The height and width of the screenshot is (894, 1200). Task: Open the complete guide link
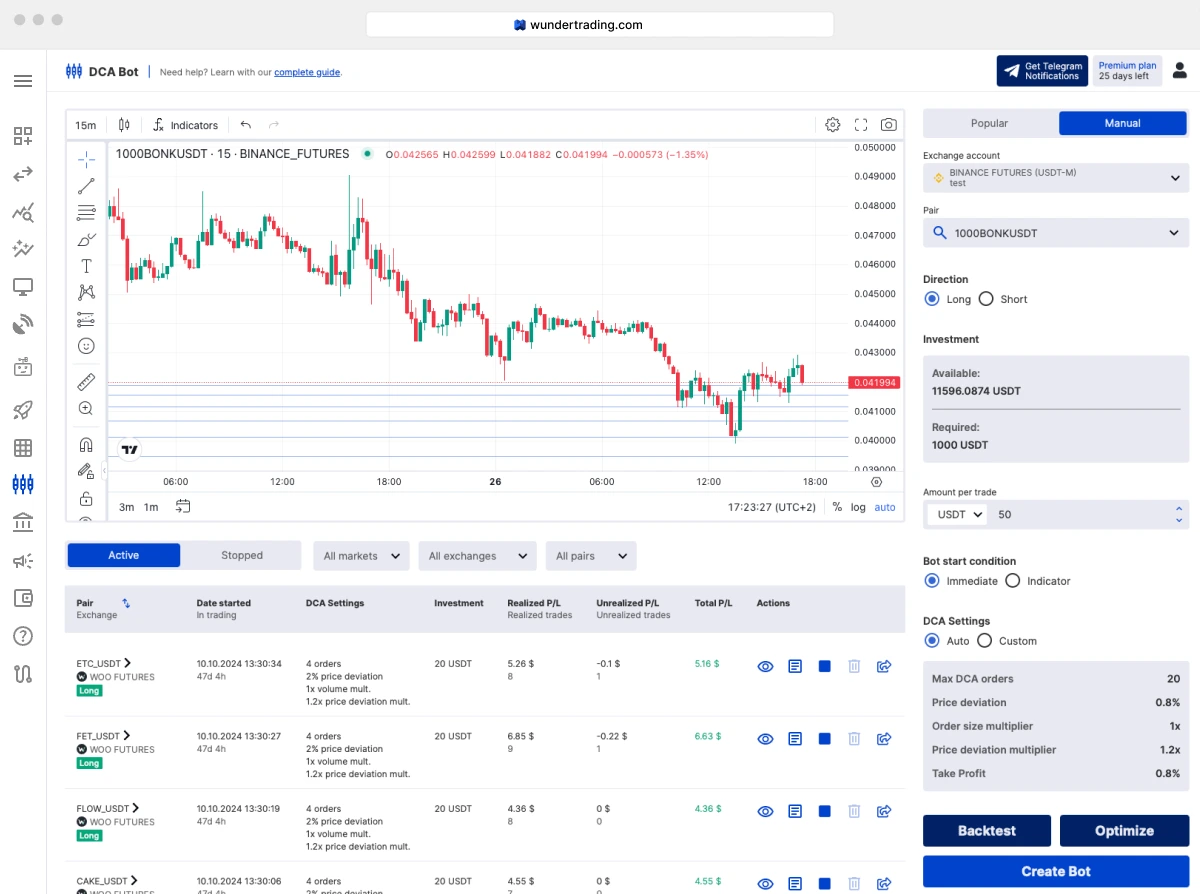tap(307, 72)
